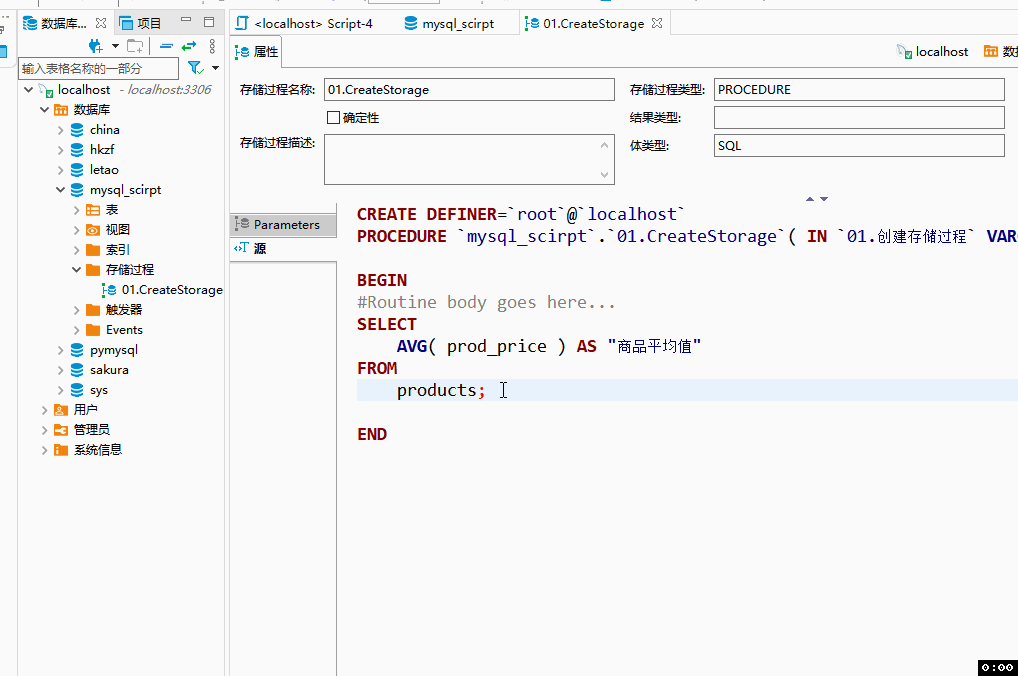Click the 视图 folder eye icon

point(93,230)
